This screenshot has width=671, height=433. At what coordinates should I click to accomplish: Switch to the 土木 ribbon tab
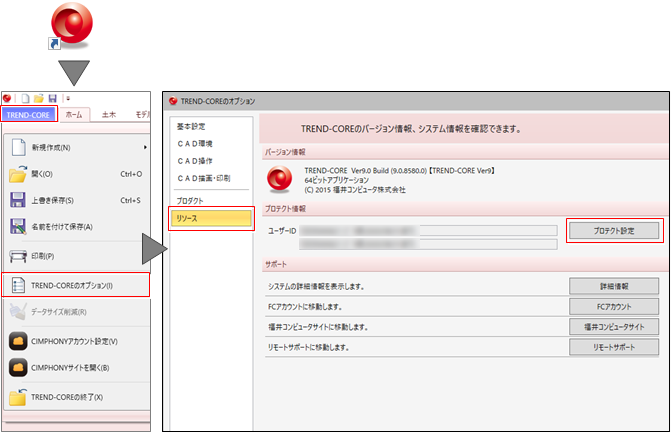point(109,115)
